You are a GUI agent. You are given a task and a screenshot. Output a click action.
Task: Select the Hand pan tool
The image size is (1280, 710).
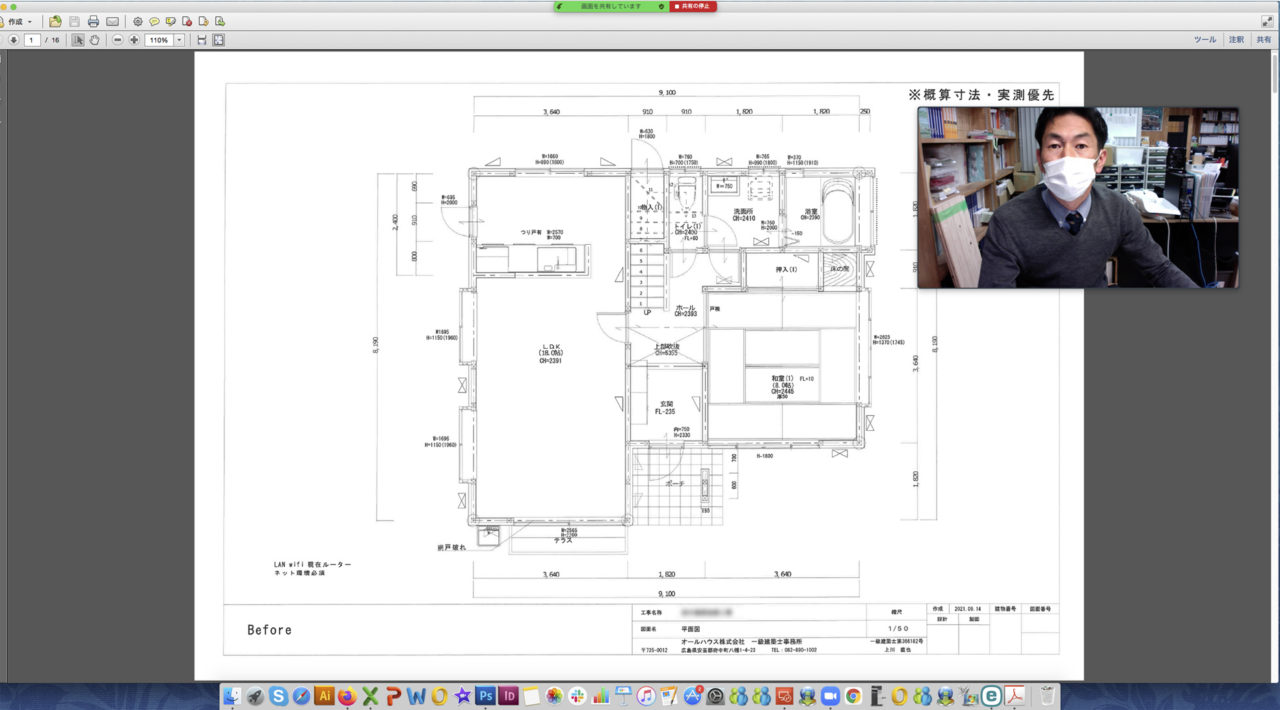pyautogui.click(x=95, y=40)
